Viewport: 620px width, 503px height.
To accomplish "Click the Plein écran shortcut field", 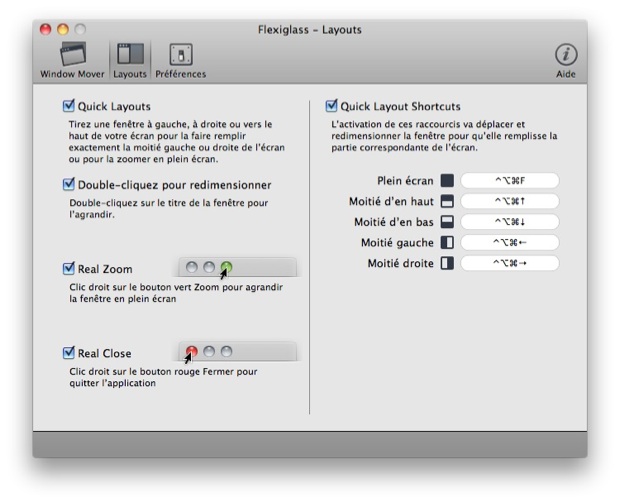I will tap(510, 181).
